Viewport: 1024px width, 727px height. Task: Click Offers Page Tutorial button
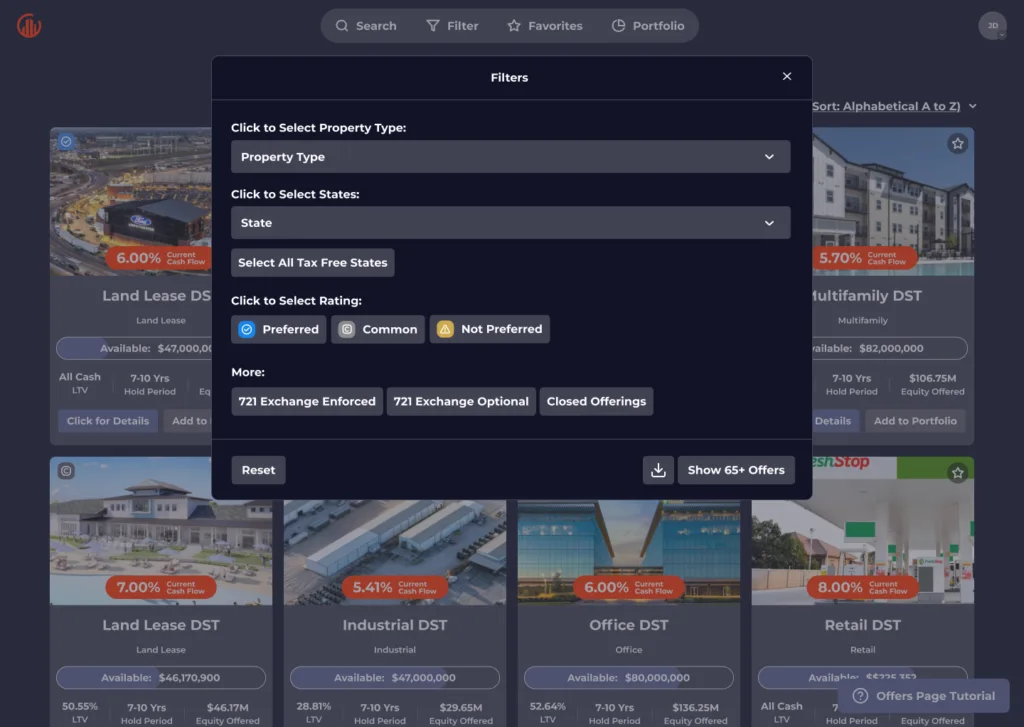[923, 696]
